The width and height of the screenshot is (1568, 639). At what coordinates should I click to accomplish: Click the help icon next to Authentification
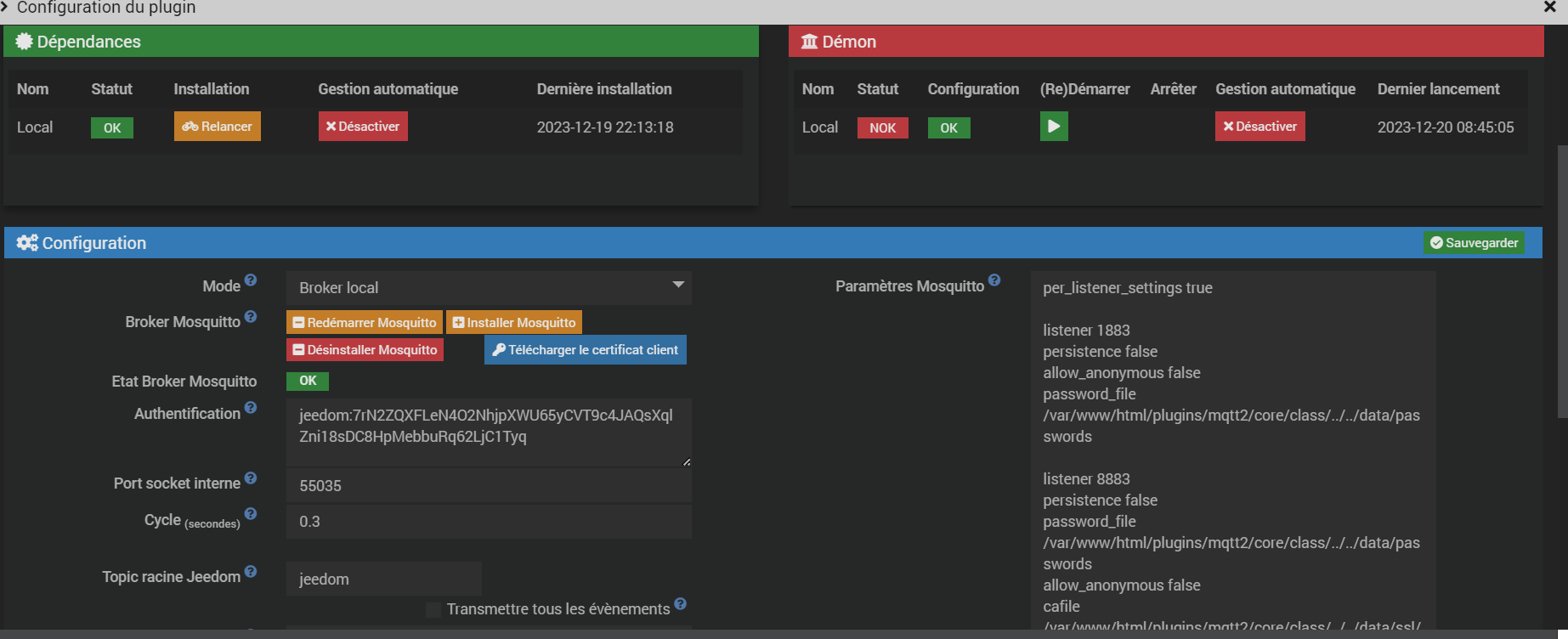point(251,408)
